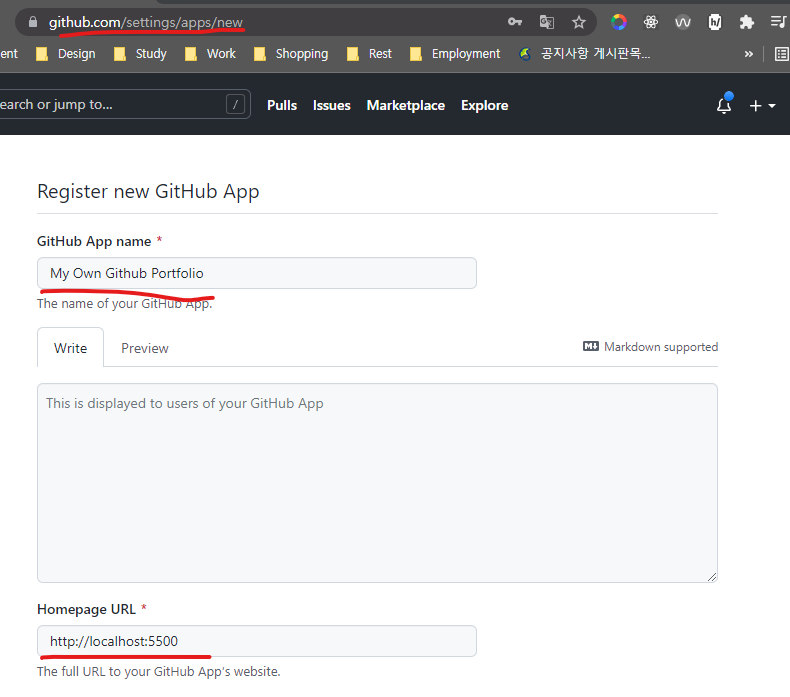Viewport: 790px width, 697px height.
Task: Click the lock icon in address bar
Action: [33, 22]
